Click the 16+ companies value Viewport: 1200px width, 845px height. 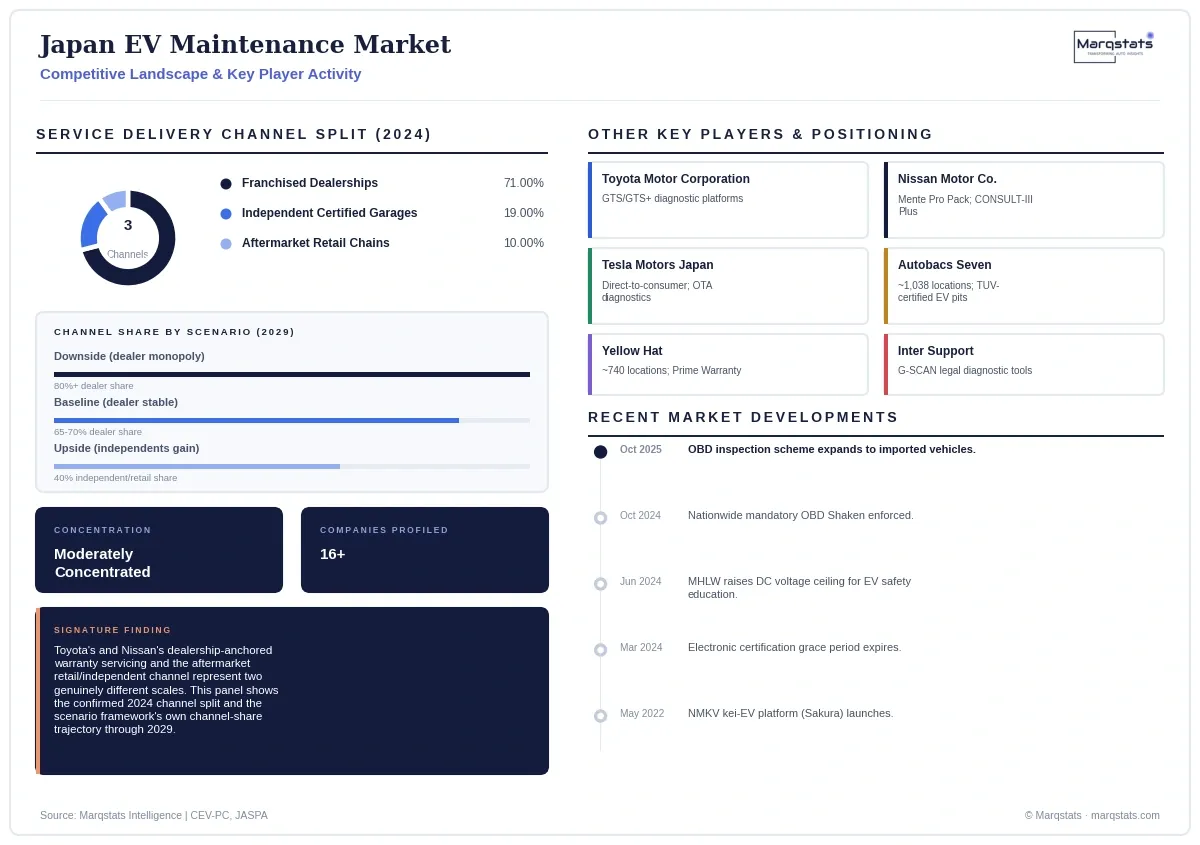point(332,554)
